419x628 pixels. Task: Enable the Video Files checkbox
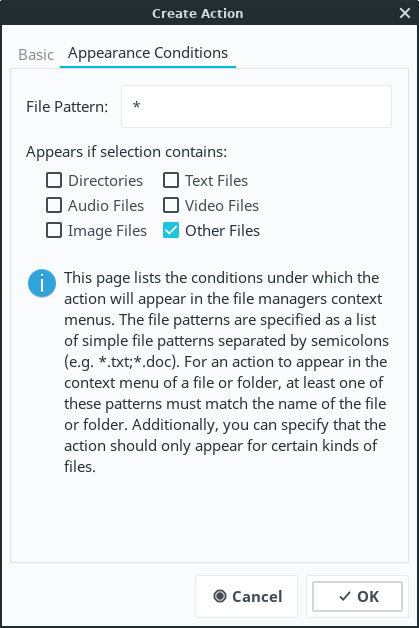click(171, 205)
